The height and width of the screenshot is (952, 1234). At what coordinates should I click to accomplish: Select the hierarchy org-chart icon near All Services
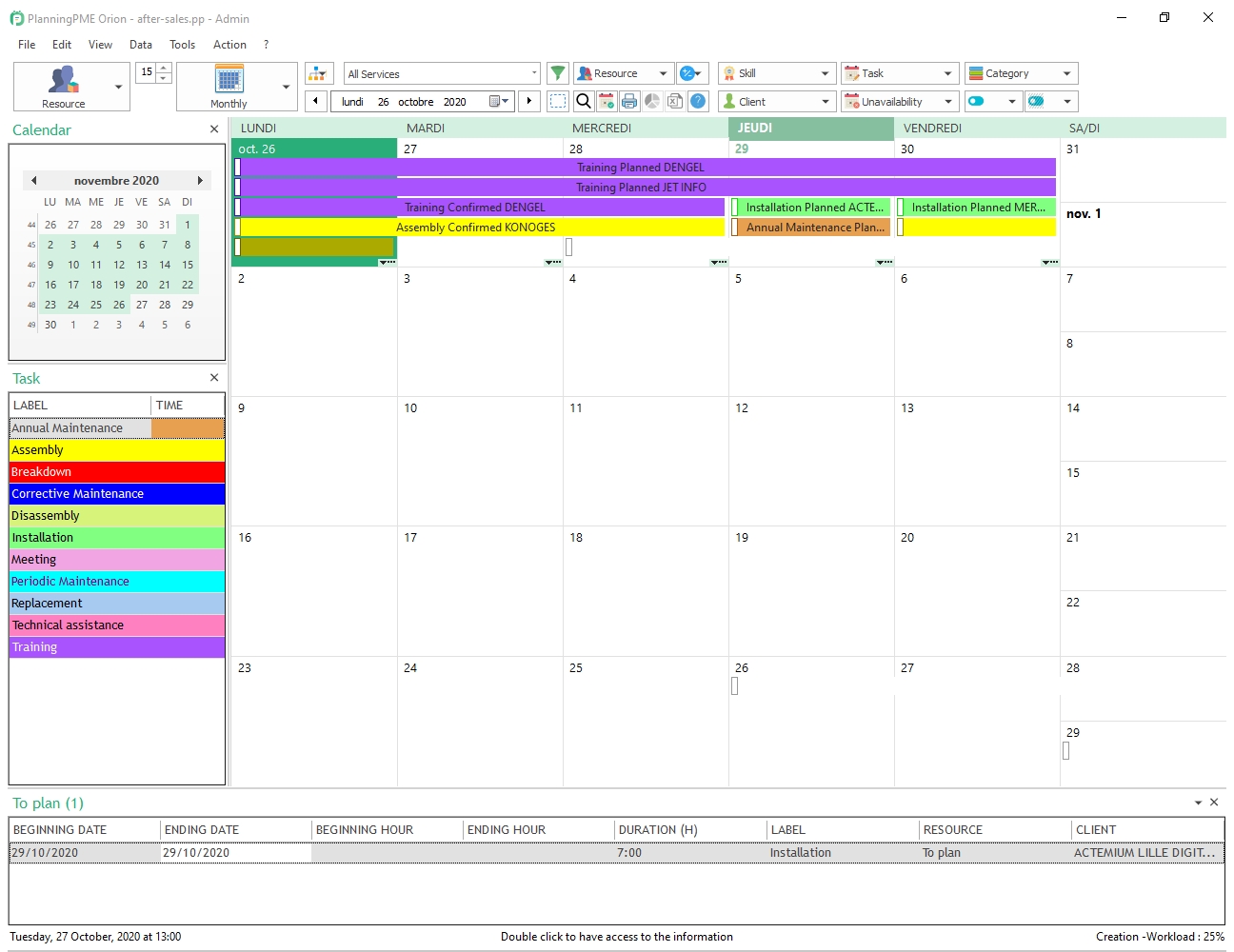[318, 72]
